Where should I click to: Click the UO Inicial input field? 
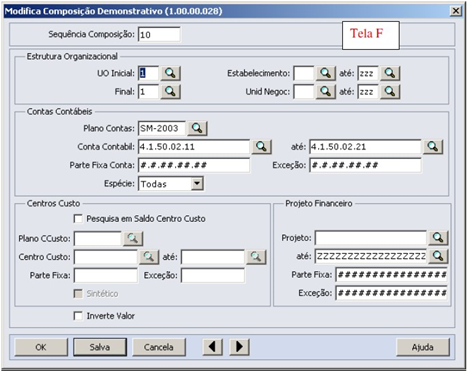point(148,73)
